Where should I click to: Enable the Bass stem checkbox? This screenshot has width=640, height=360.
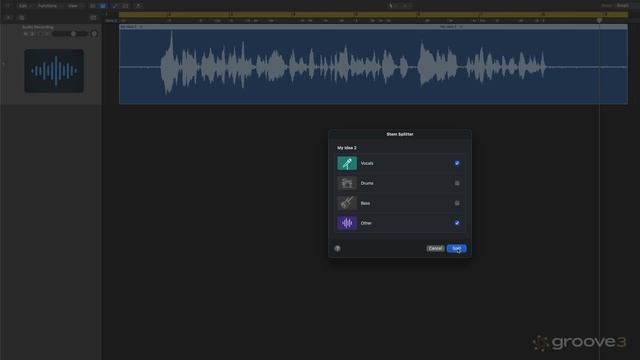pyautogui.click(x=457, y=203)
